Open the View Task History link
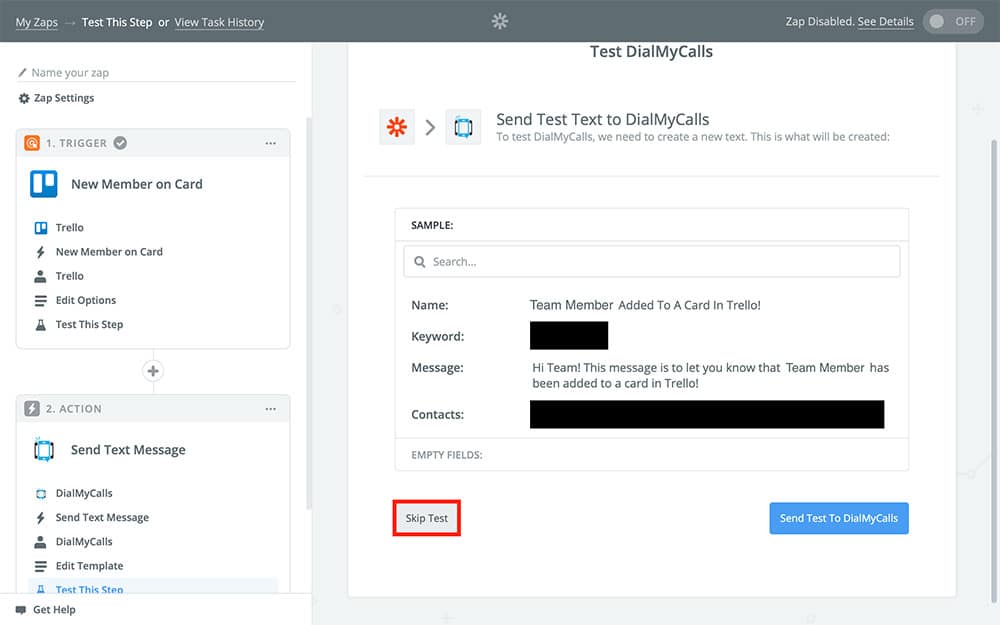The height and width of the screenshot is (625, 1000). click(x=219, y=22)
